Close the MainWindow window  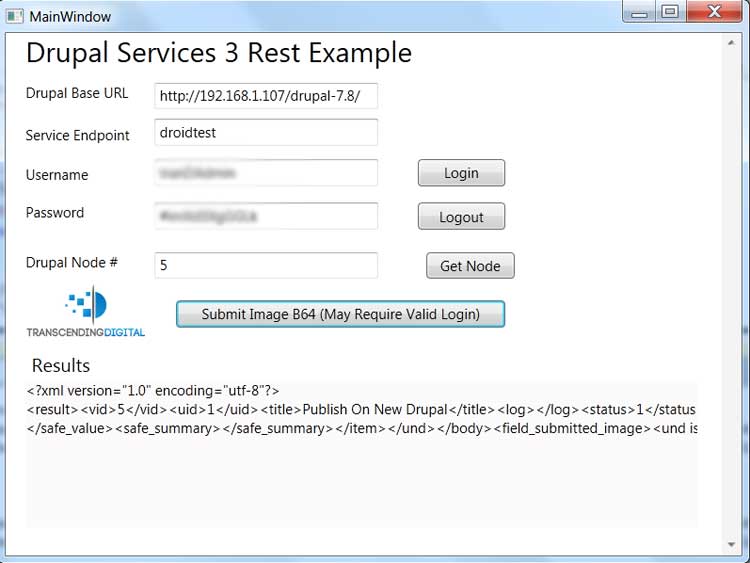[715, 11]
